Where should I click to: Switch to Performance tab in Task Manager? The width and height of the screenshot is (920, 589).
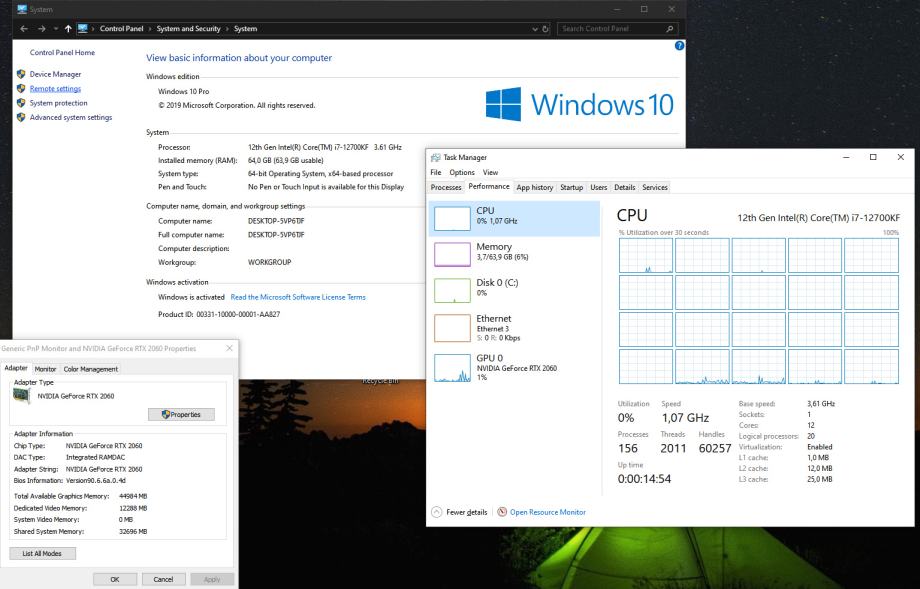pos(489,187)
